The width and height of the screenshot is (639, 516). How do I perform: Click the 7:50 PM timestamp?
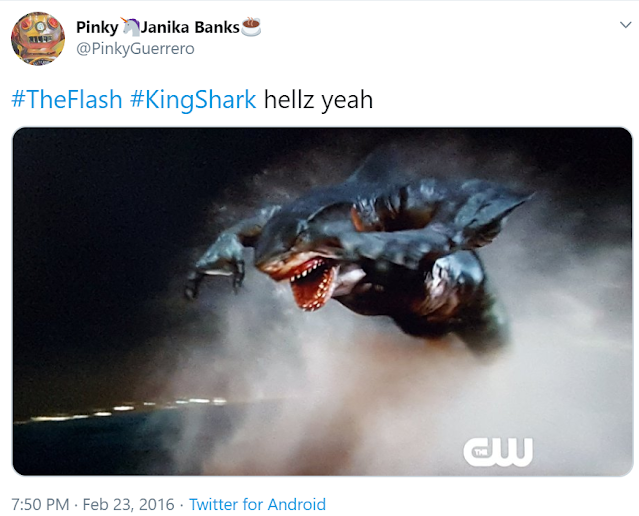click(x=40, y=505)
